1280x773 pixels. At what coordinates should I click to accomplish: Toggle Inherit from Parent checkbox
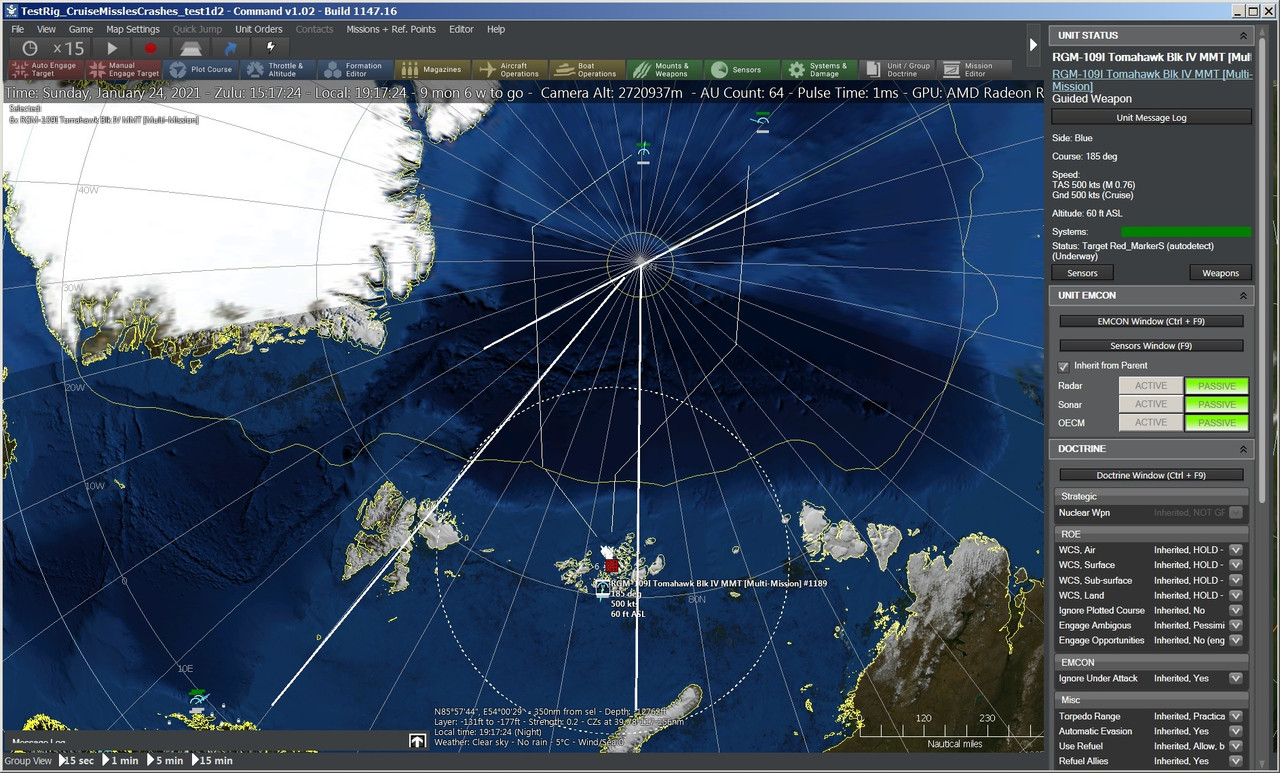pos(1064,366)
